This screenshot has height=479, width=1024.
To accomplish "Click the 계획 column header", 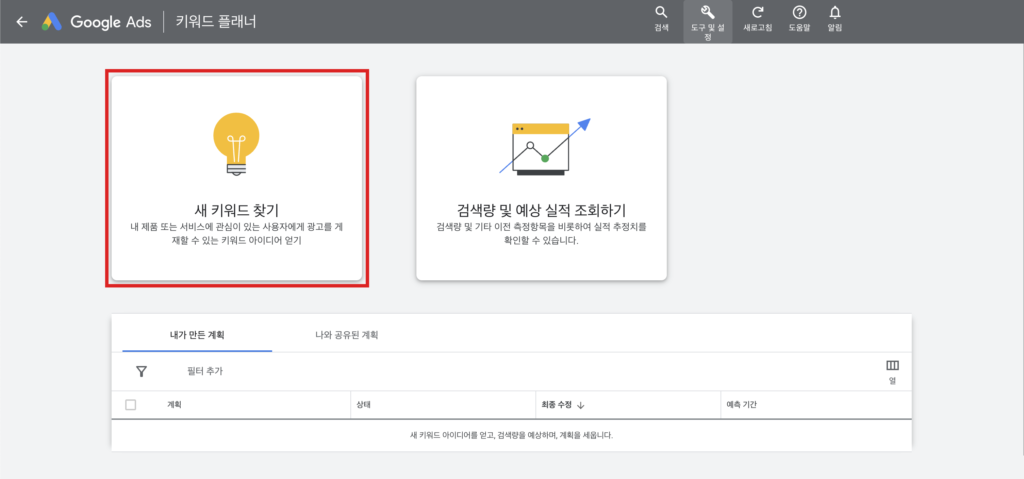I will (x=174, y=405).
